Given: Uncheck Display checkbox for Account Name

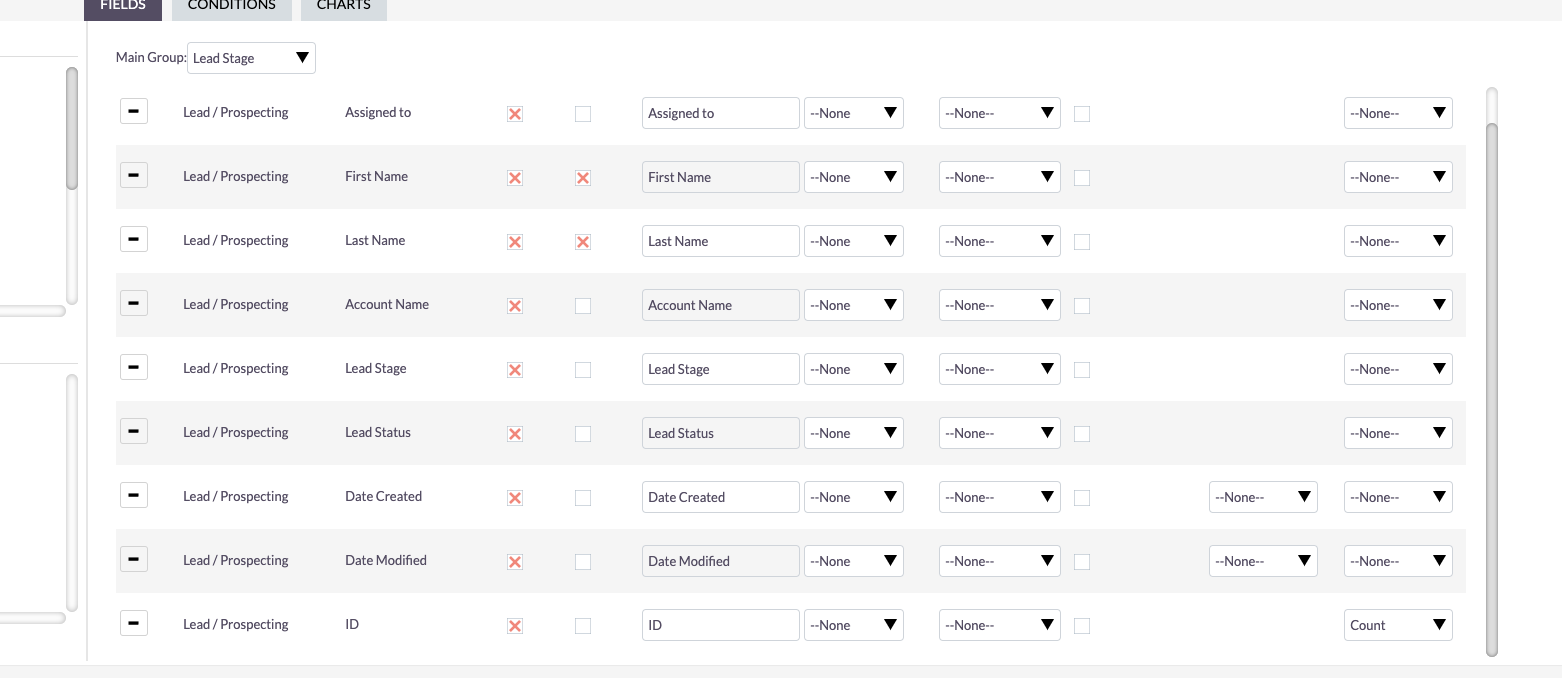Looking at the screenshot, I should click(515, 306).
